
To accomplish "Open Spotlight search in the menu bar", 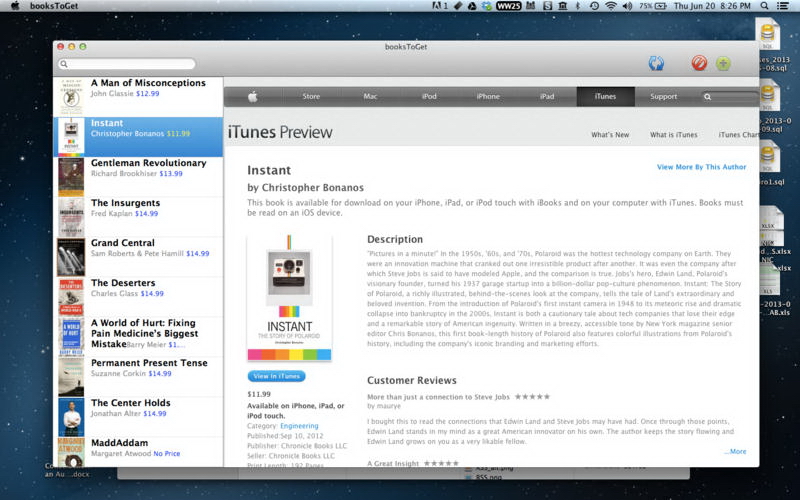I will pos(765,6).
